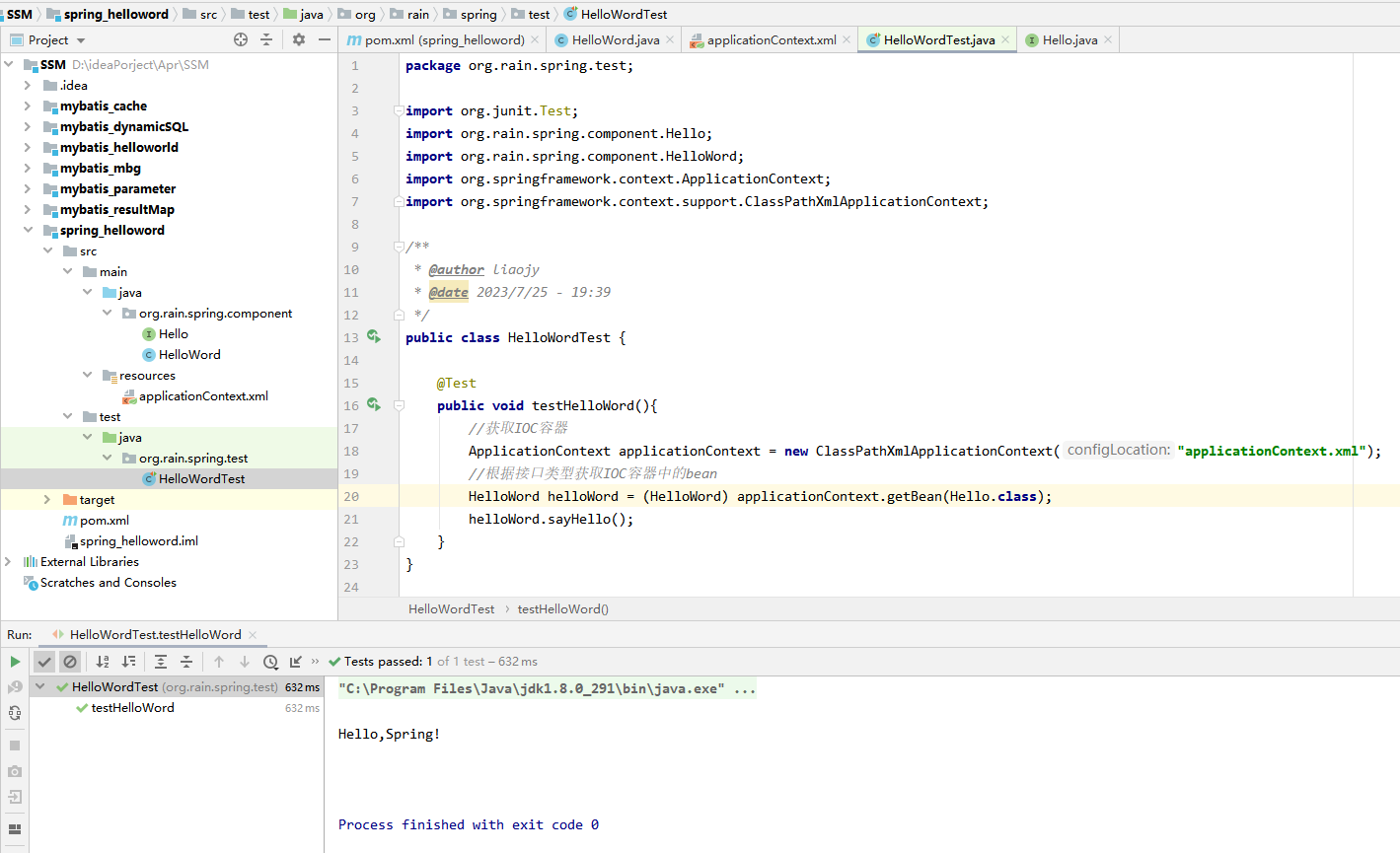The image size is (1400, 853).
Task: Go to previous failed test arrow
Action: coord(219,662)
